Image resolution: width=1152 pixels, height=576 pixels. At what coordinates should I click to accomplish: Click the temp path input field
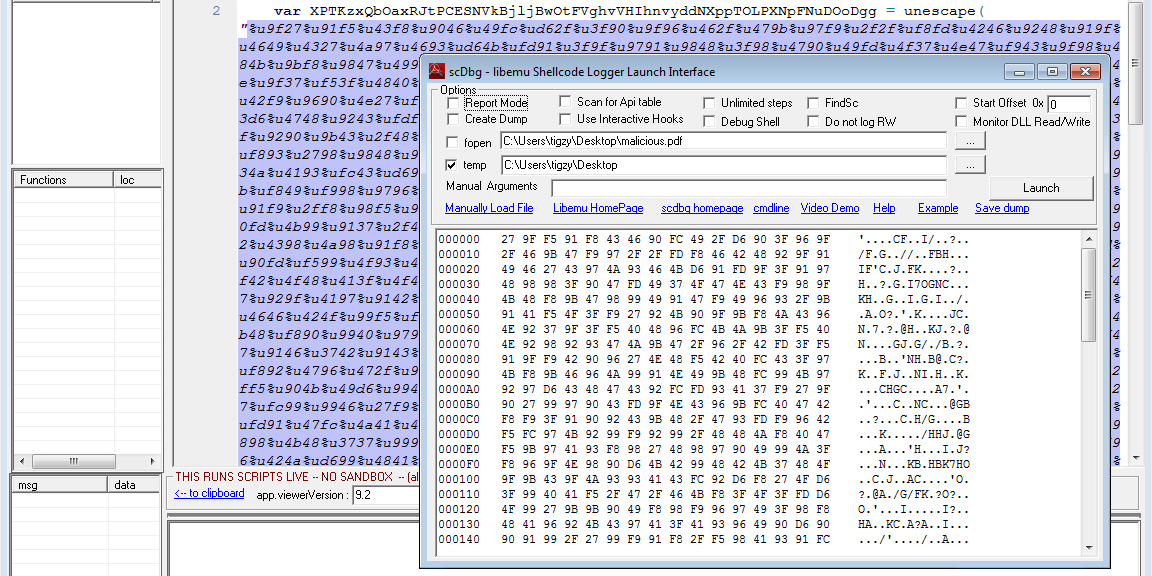click(724, 165)
